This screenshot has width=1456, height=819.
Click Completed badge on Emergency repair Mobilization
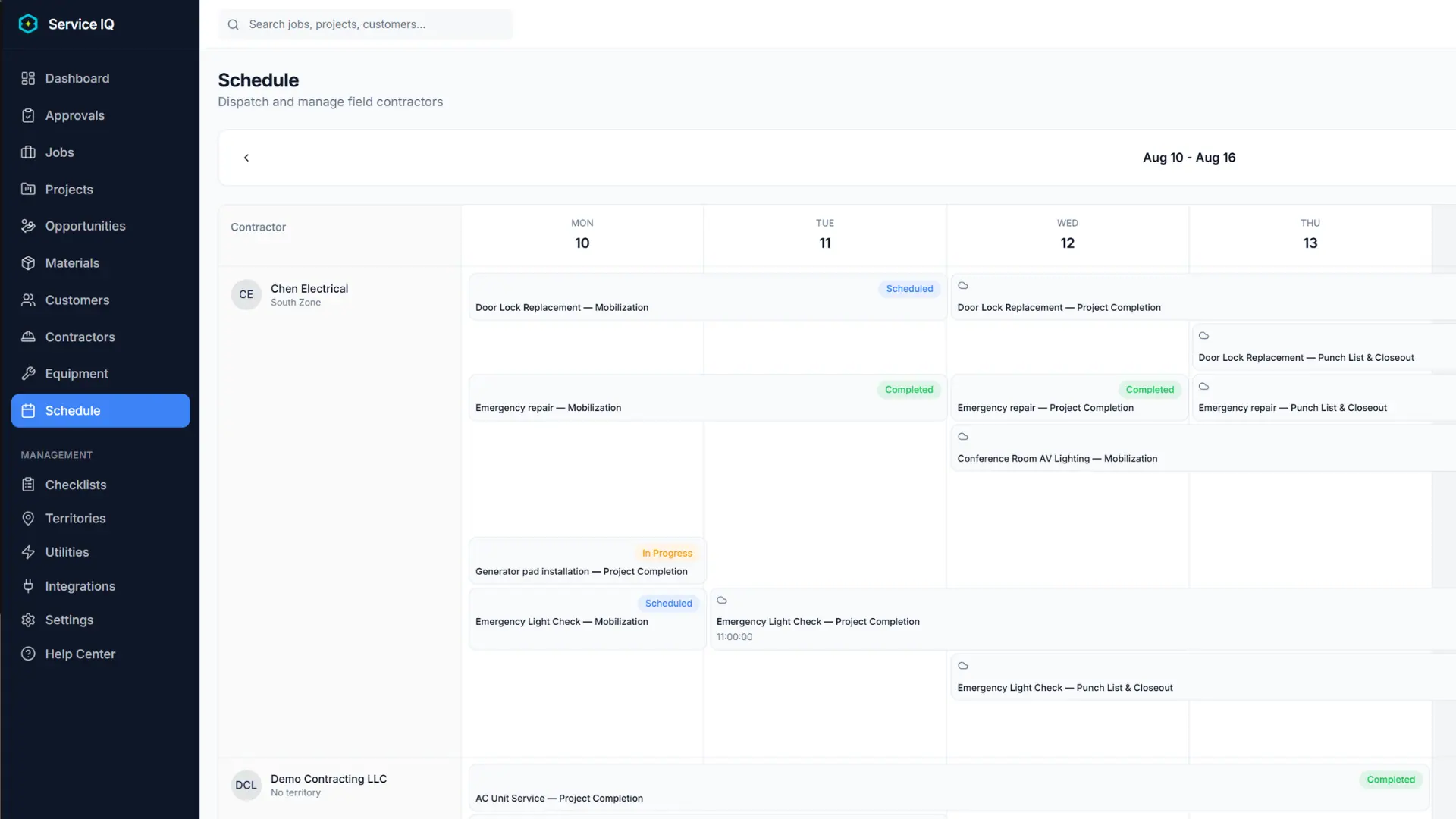tap(908, 390)
